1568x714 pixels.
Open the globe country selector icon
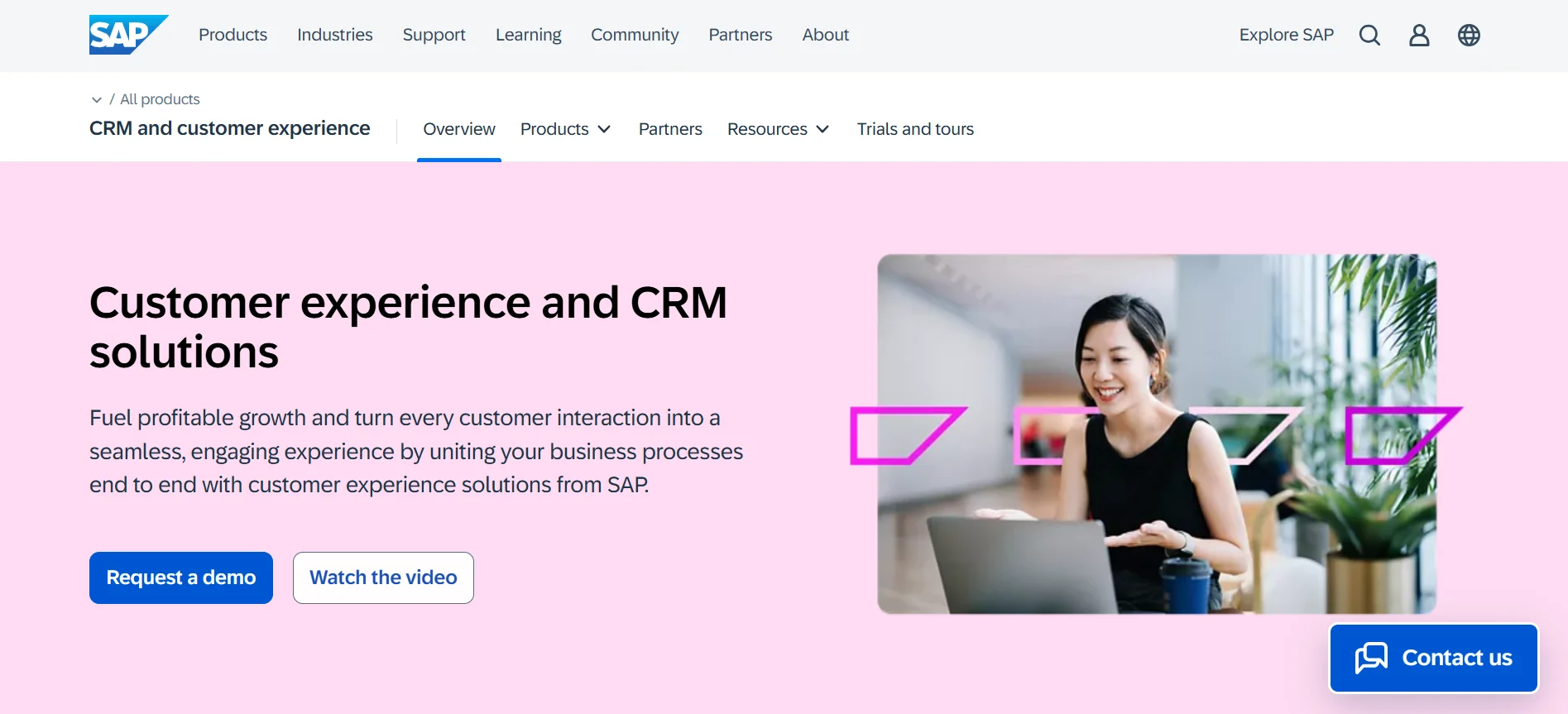point(1469,35)
